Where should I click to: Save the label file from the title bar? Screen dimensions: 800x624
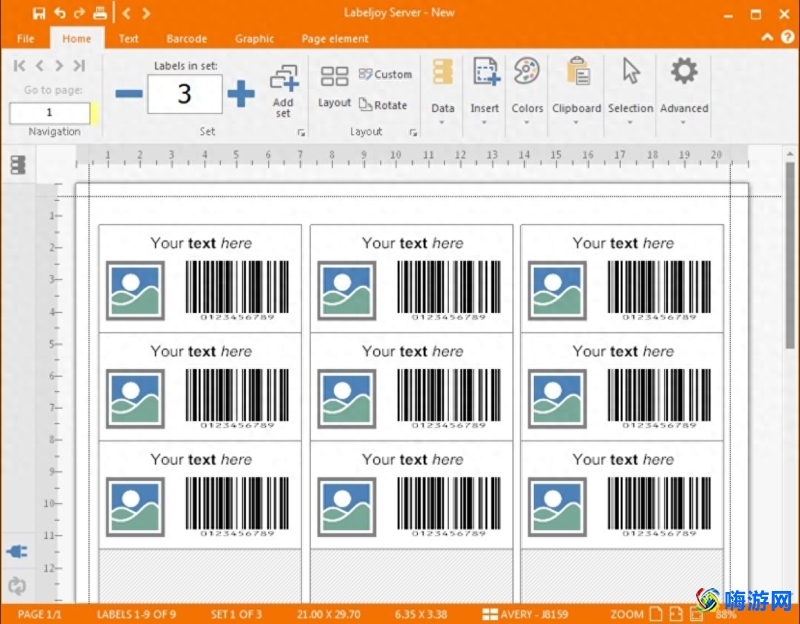(x=39, y=13)
